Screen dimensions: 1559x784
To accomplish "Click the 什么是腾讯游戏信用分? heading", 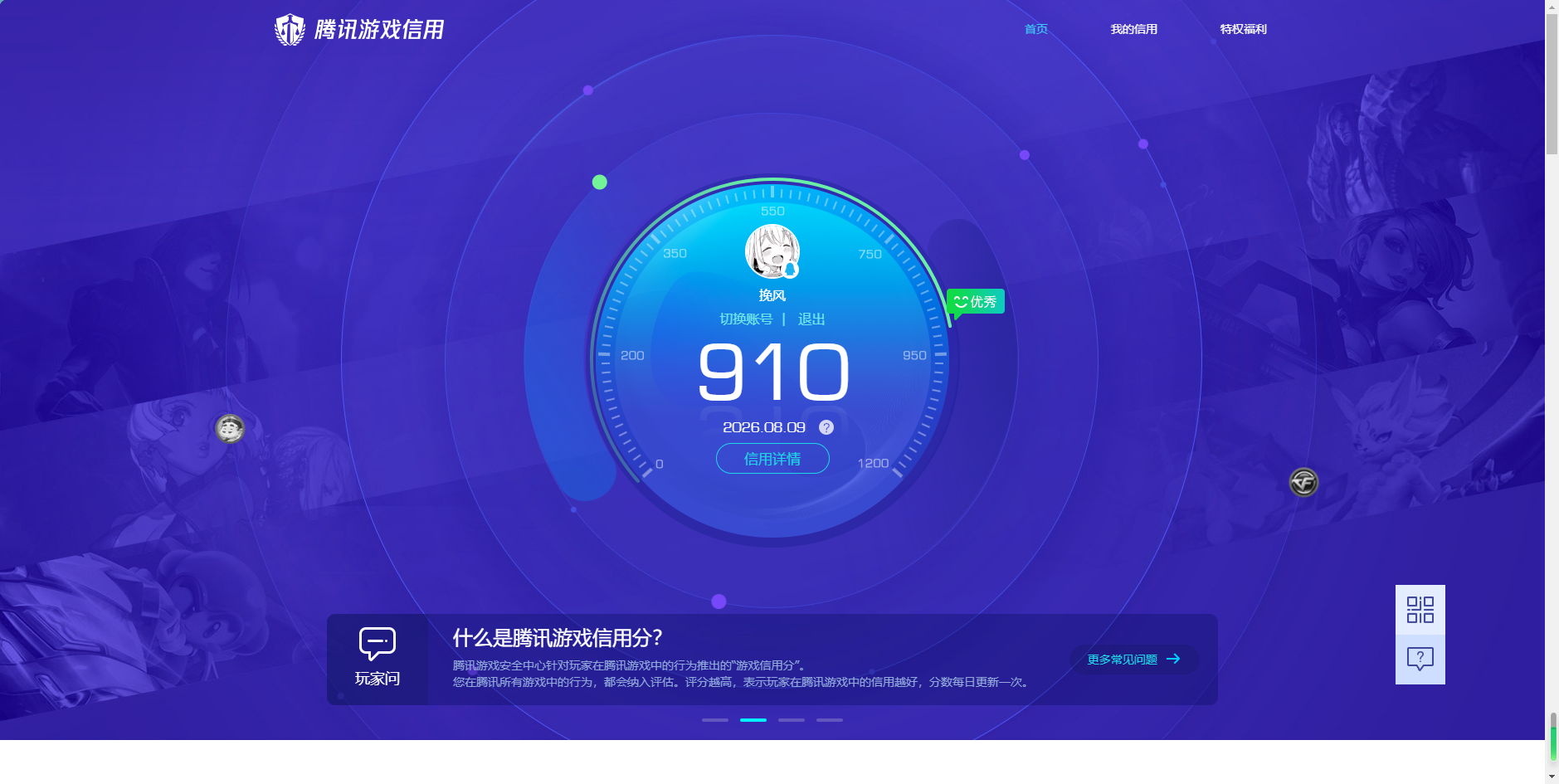I will (558, 638).
